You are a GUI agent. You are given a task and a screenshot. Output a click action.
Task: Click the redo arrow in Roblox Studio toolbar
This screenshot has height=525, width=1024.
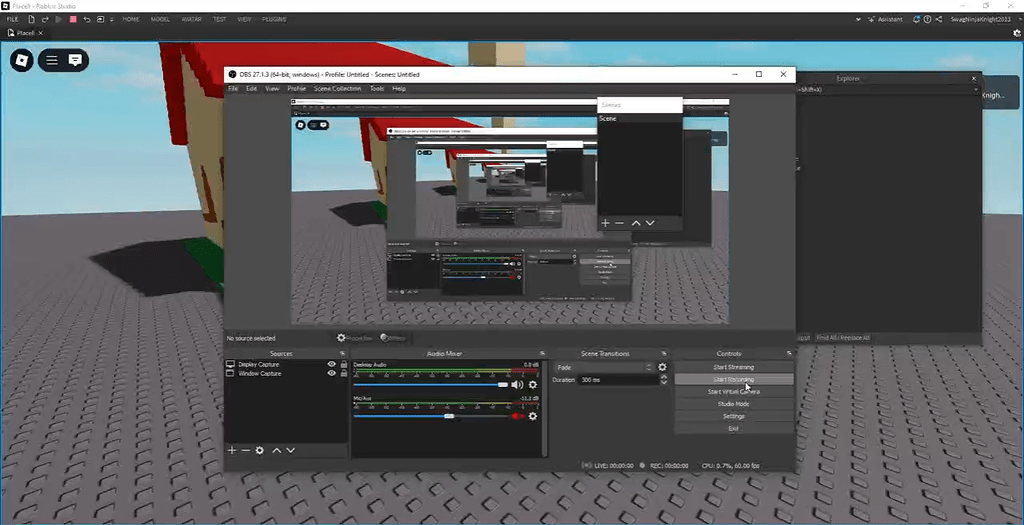coord(45,20)
